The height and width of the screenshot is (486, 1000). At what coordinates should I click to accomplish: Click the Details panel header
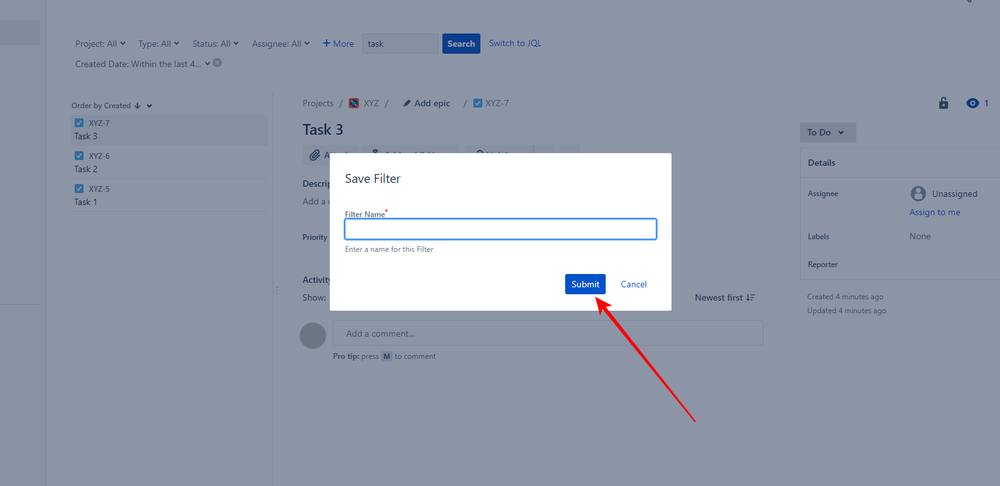[900, 163]
